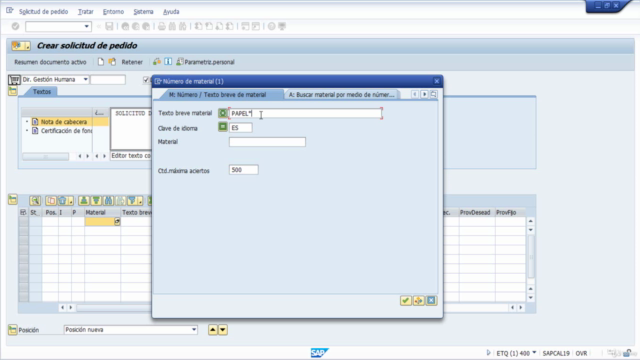This screenshot has height=360, width=640.
Task: Click the F4 search help button in the Material cell
Action: 117,222
